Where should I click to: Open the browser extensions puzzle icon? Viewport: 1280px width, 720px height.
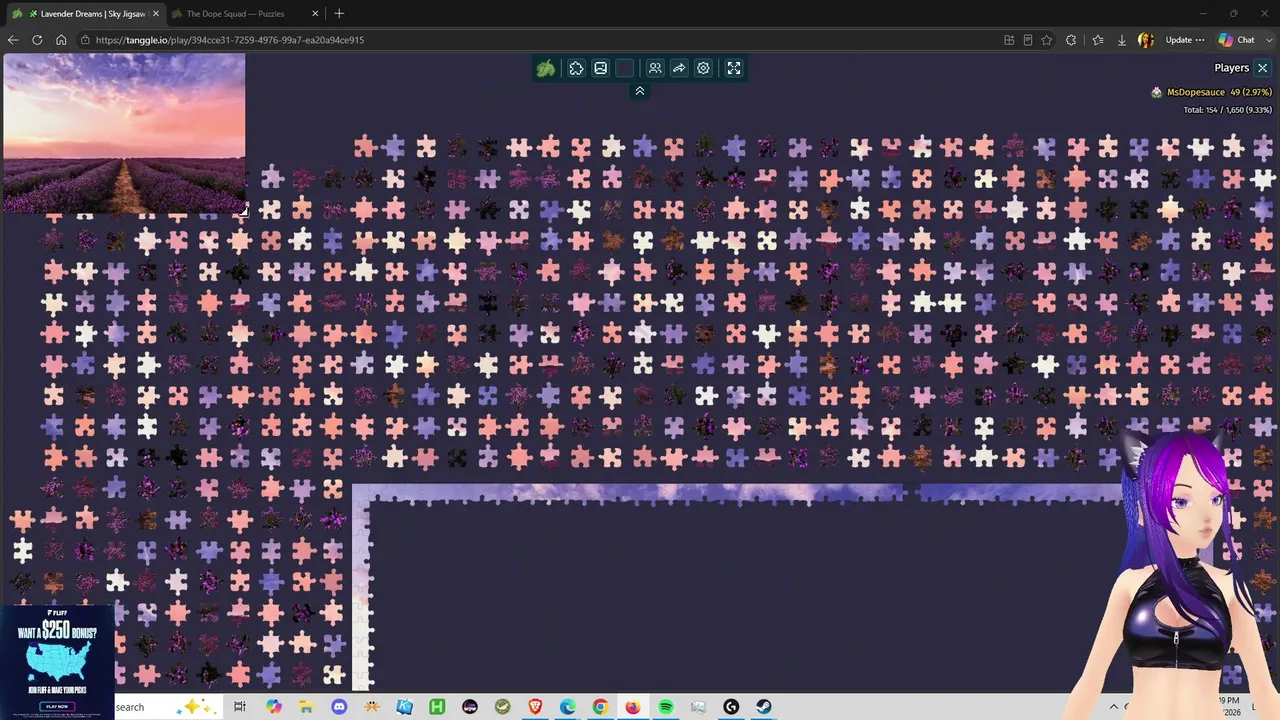[1071, 40]
